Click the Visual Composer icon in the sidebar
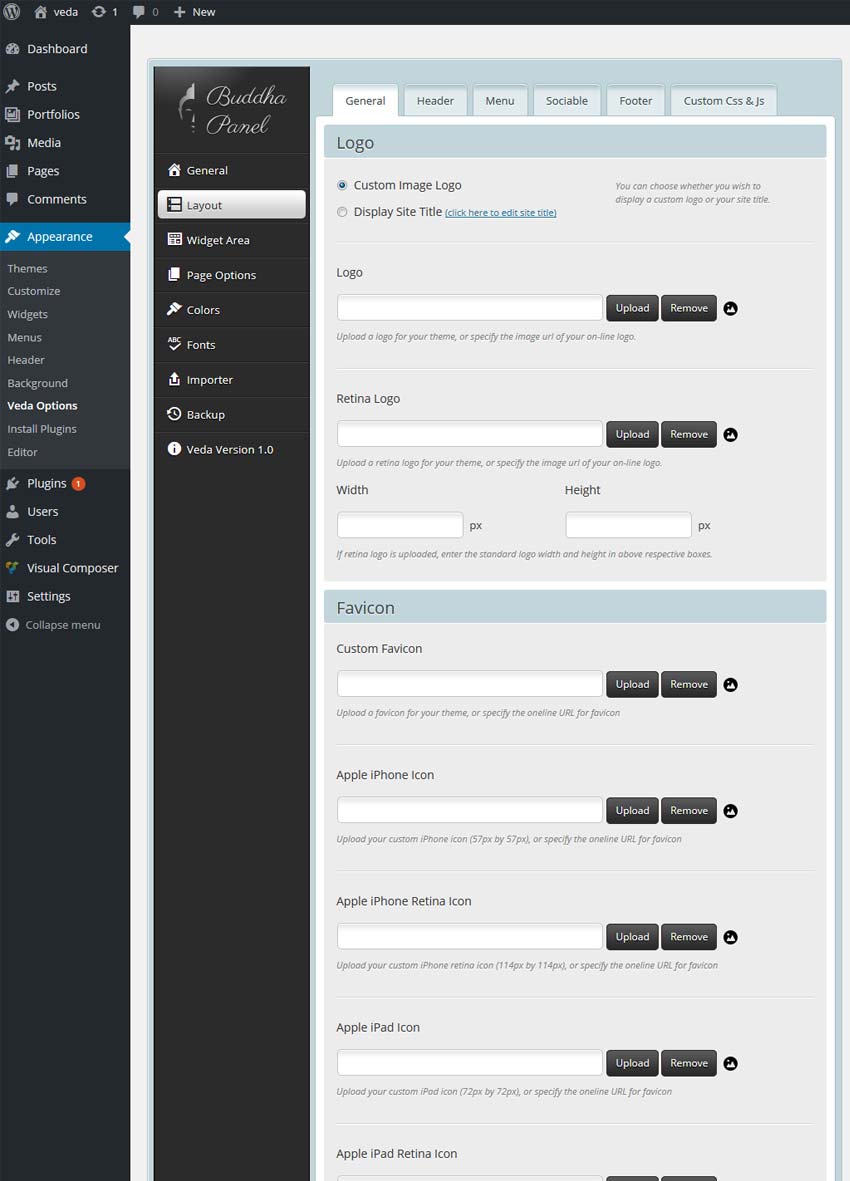The image size is (850, 1181). (x=12, y=567)
